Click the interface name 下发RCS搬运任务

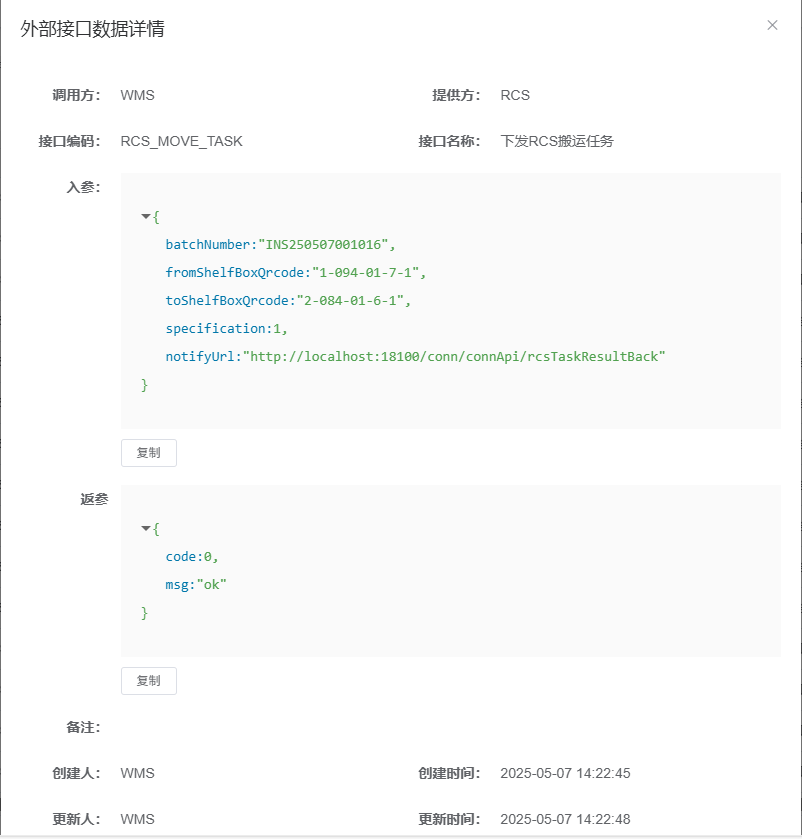tap(557, 141)
